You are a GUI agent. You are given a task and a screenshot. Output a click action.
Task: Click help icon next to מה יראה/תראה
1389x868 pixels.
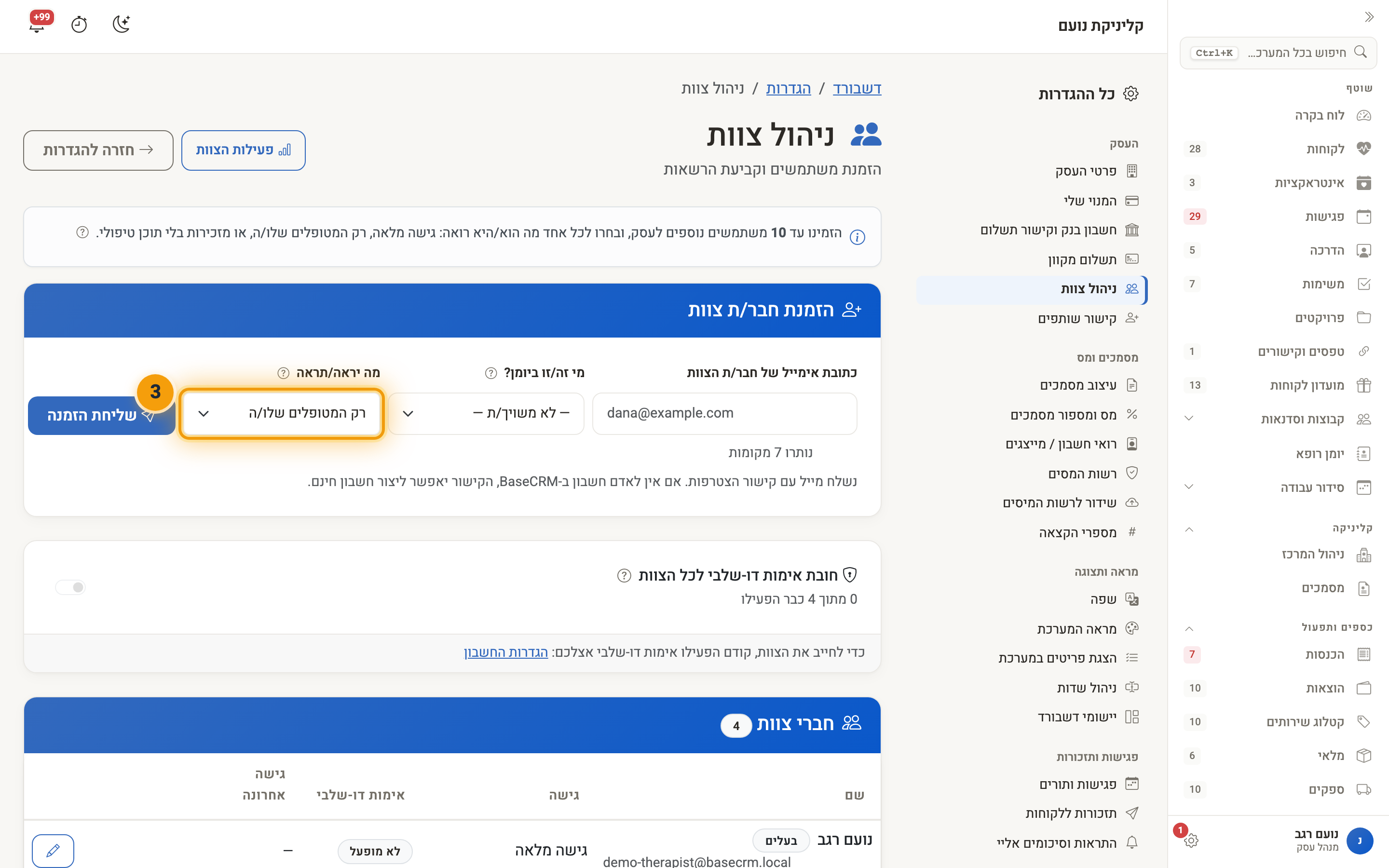click(x=283, y=373)
